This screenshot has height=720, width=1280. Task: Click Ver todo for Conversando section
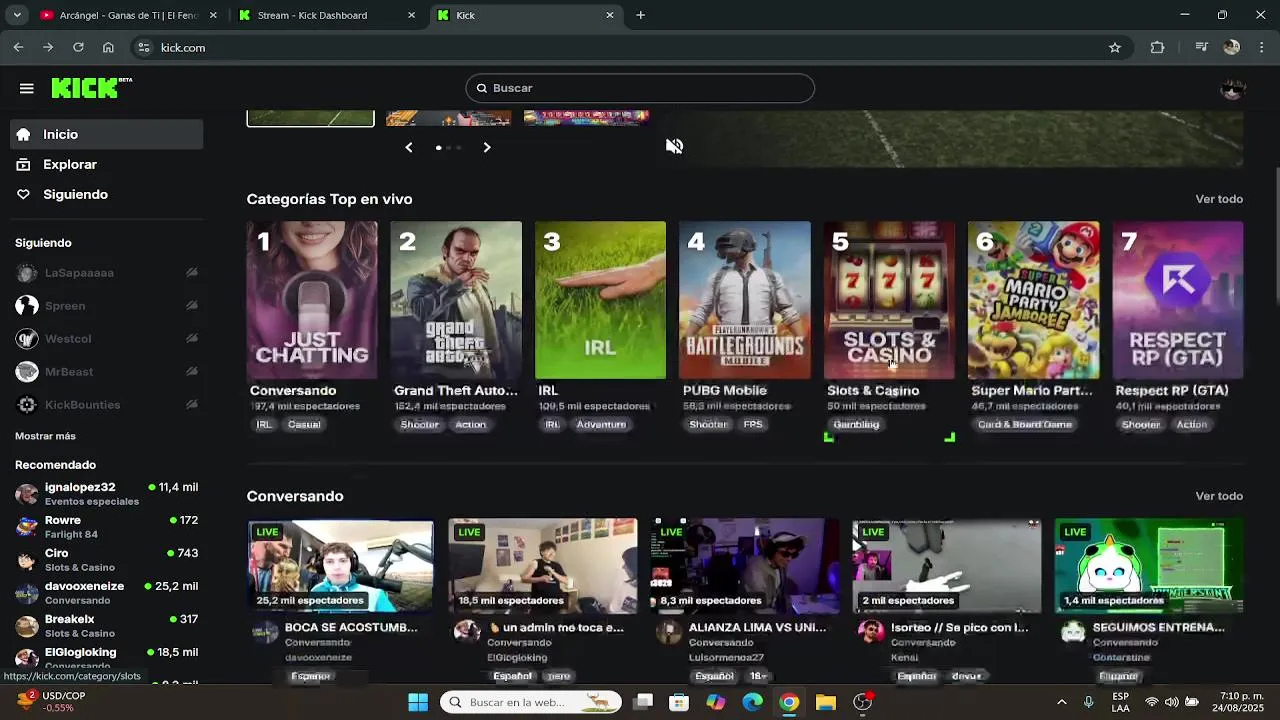point(1219,496)
